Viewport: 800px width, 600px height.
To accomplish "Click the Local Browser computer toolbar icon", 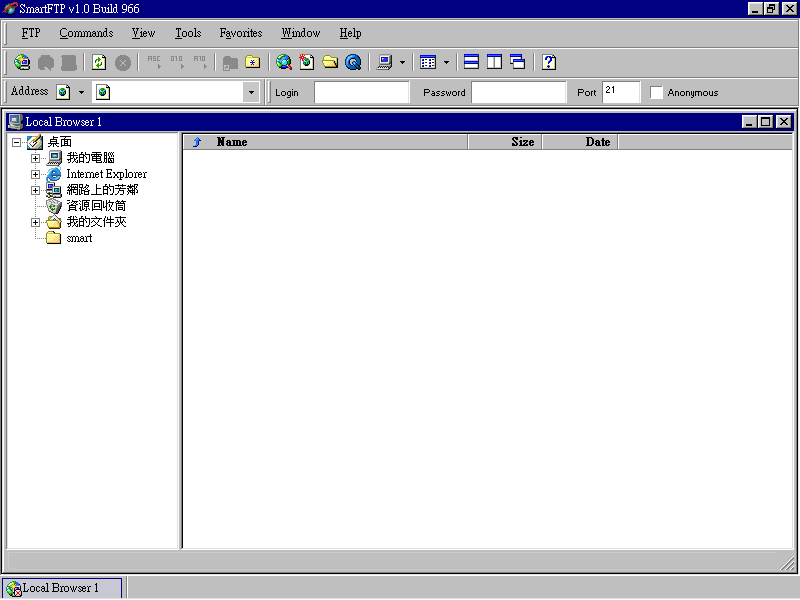I will click(384, 62).
